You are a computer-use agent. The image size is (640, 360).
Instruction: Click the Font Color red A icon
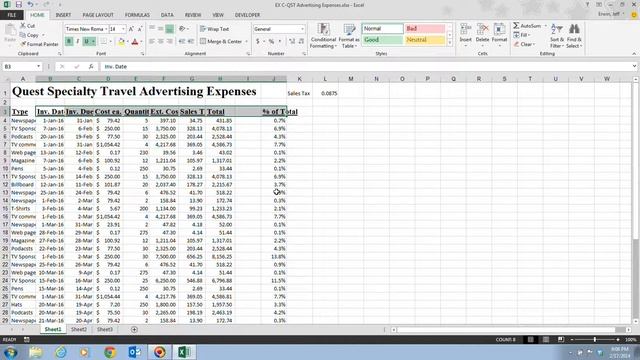pos(135,42)
